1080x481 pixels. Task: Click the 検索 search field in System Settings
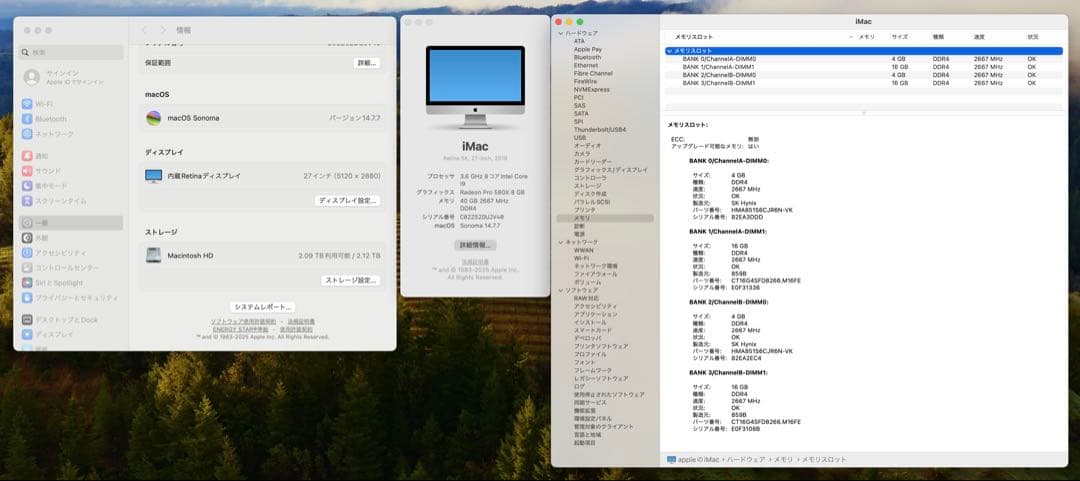click(72, 52)
